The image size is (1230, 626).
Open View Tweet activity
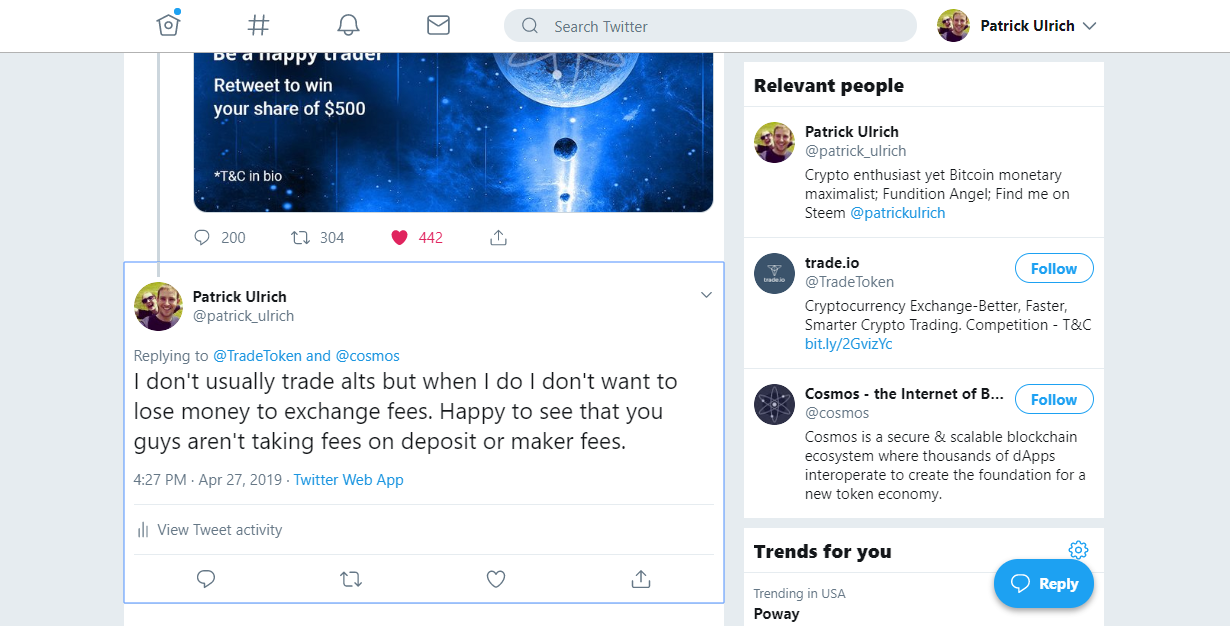click(209, 530)
